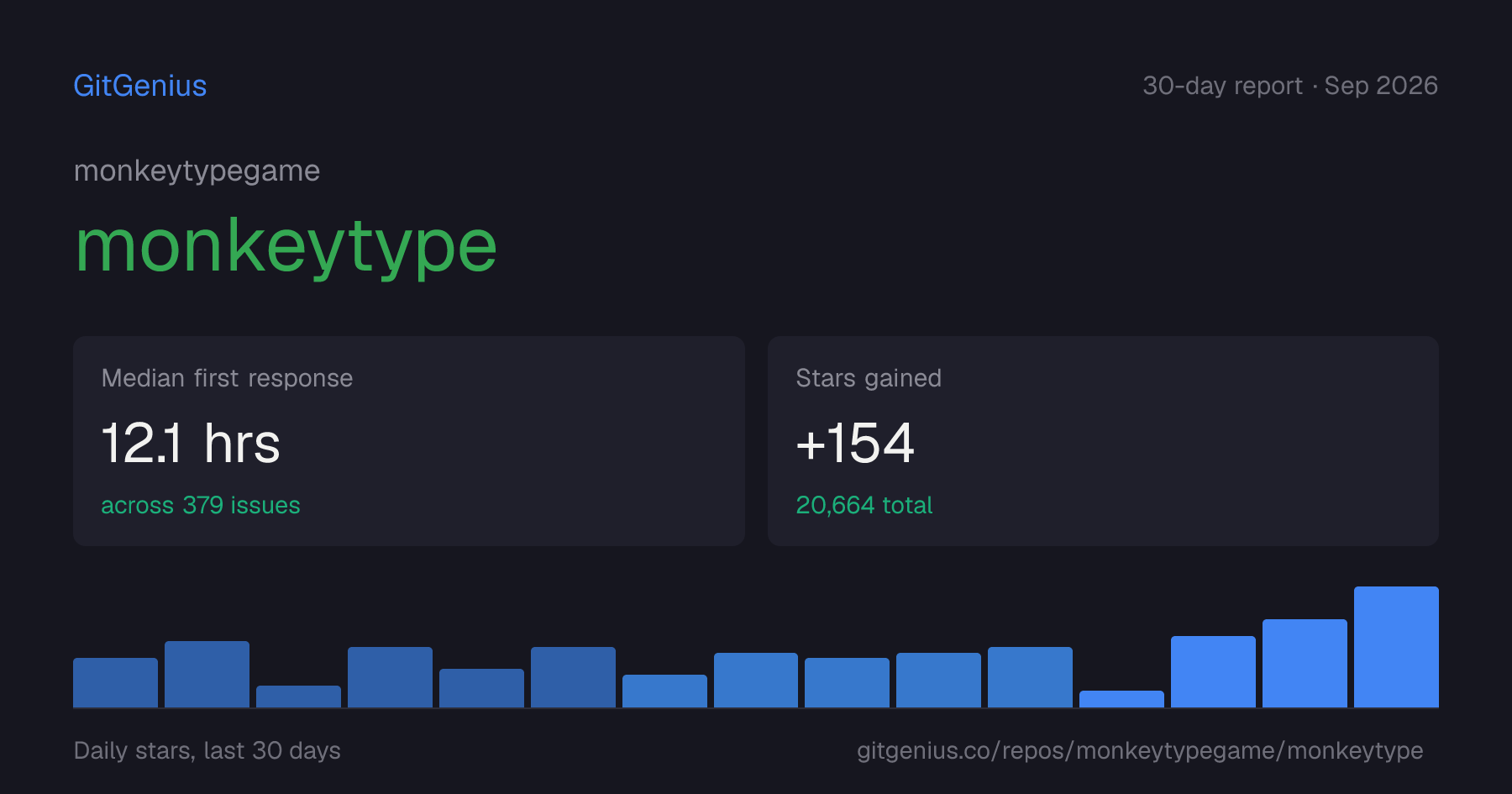Select the third bar from the right
Screen dimensions: 1512x794
click(x=1213, y=671)
